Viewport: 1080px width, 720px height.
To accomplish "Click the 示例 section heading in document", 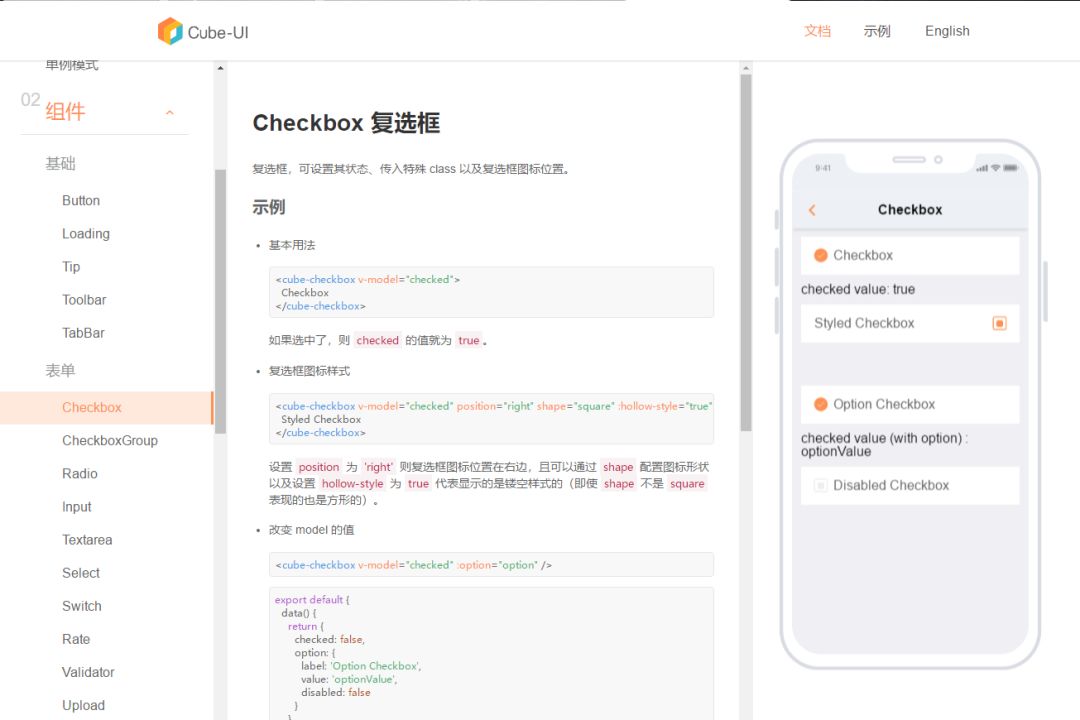I will pyautogui.click(x=269, y=207).
